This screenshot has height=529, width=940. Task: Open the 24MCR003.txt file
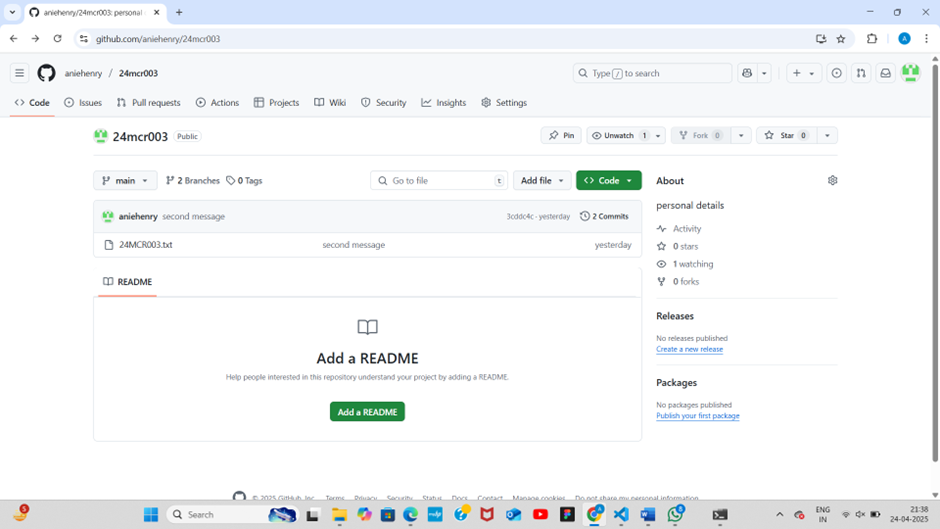[146, 245]
